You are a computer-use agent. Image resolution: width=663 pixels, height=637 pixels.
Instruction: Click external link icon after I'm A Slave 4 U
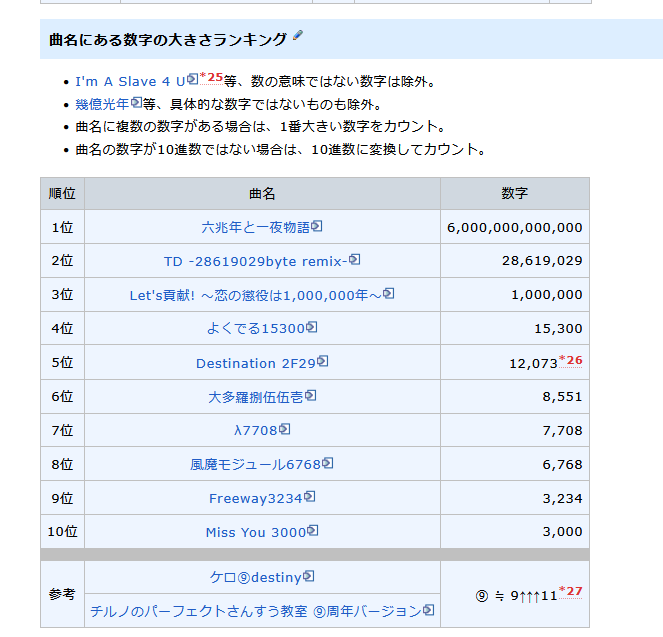pyautogui.click(x=192, y=79)
